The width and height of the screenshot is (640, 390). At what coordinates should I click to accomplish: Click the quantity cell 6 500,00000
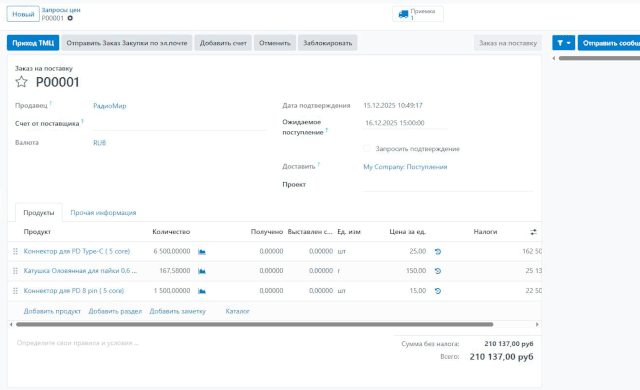pyautogui.click(x=172, y=251)
